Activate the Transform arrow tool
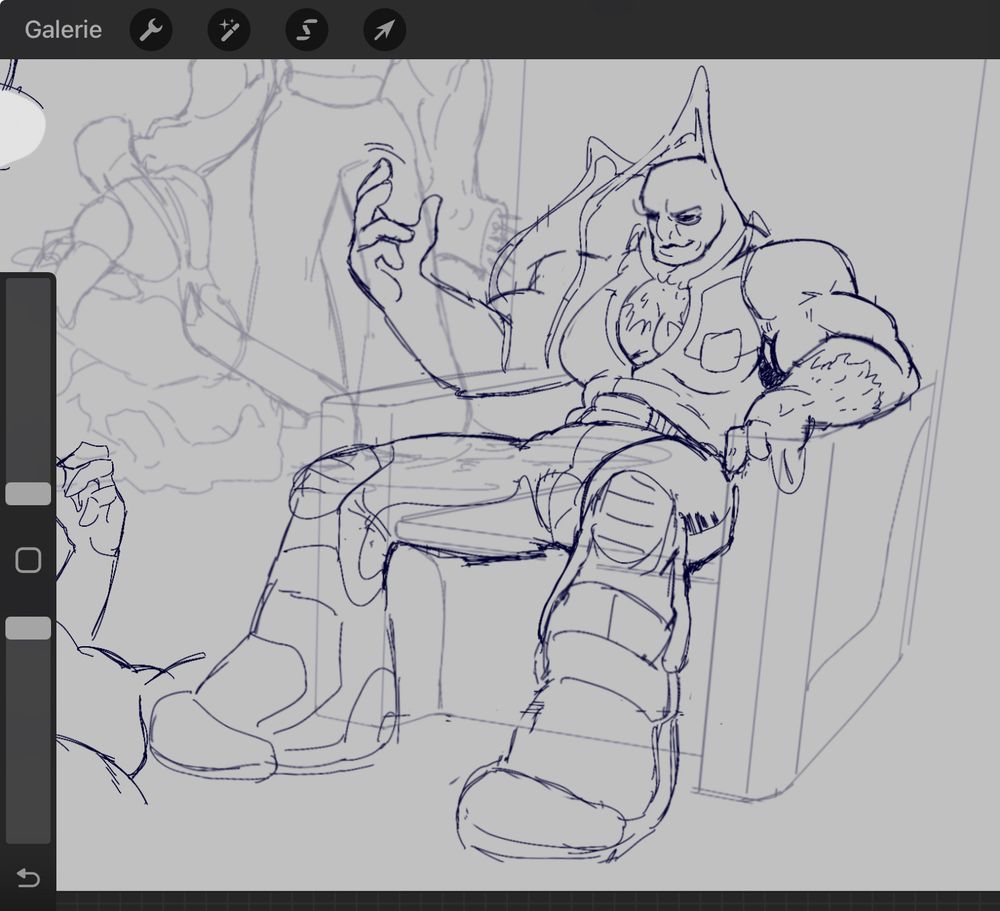Image resolution: width=1000 pixels, height=911 pixels. pos(385,30)
